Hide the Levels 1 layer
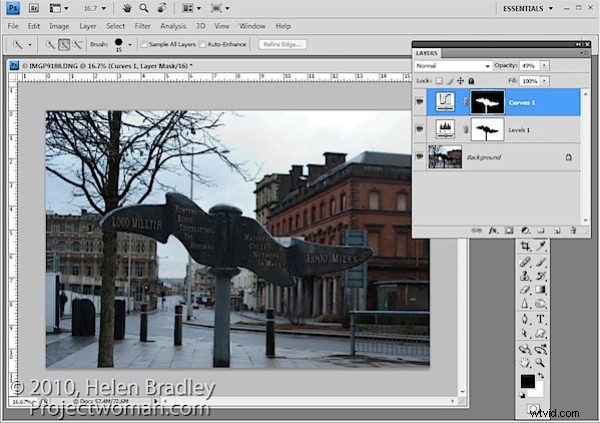The height and width of the screenshot is (423, 600). click(420, 129)
